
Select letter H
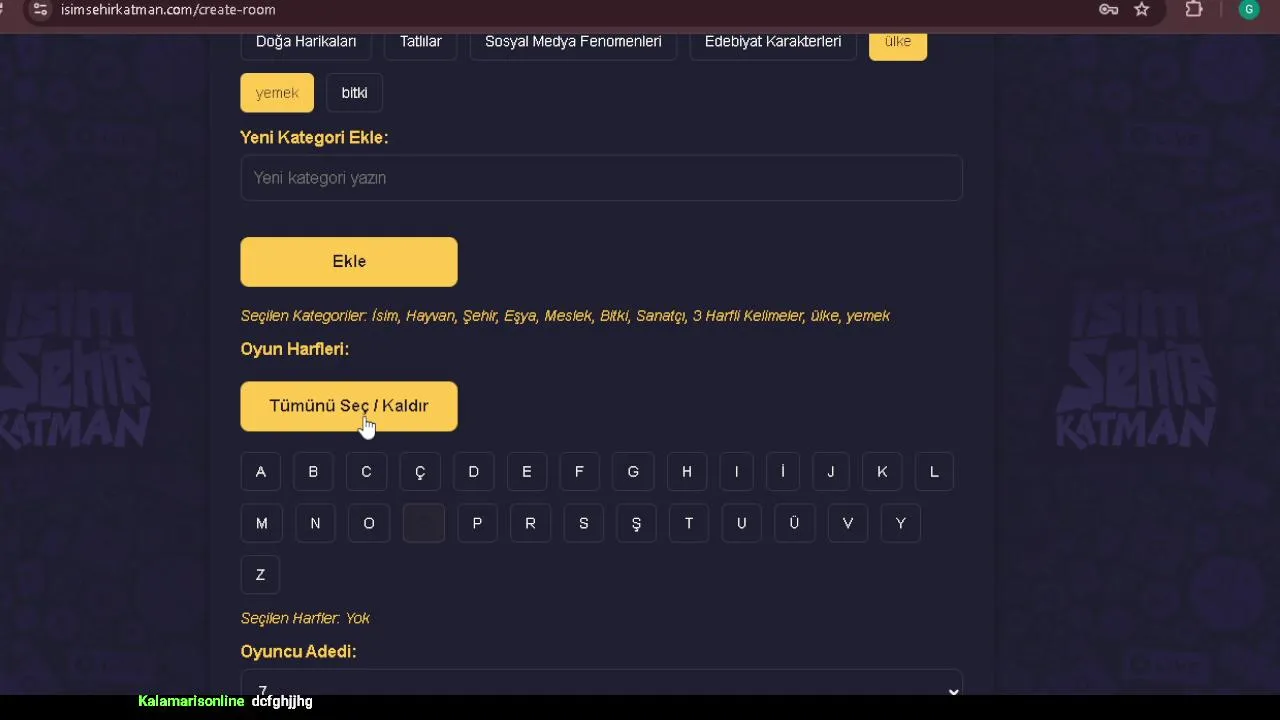tap(687, 472)
